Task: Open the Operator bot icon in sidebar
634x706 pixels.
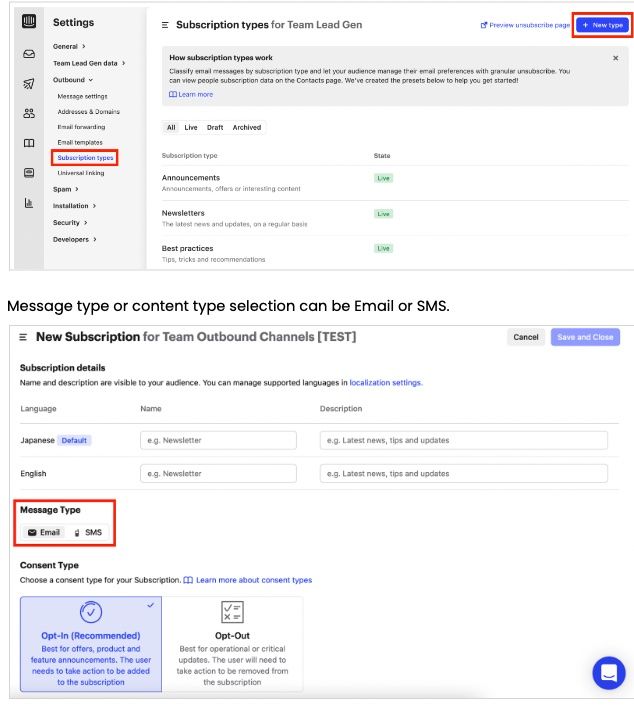Action: pyautogui.click(x=29, y=173)
